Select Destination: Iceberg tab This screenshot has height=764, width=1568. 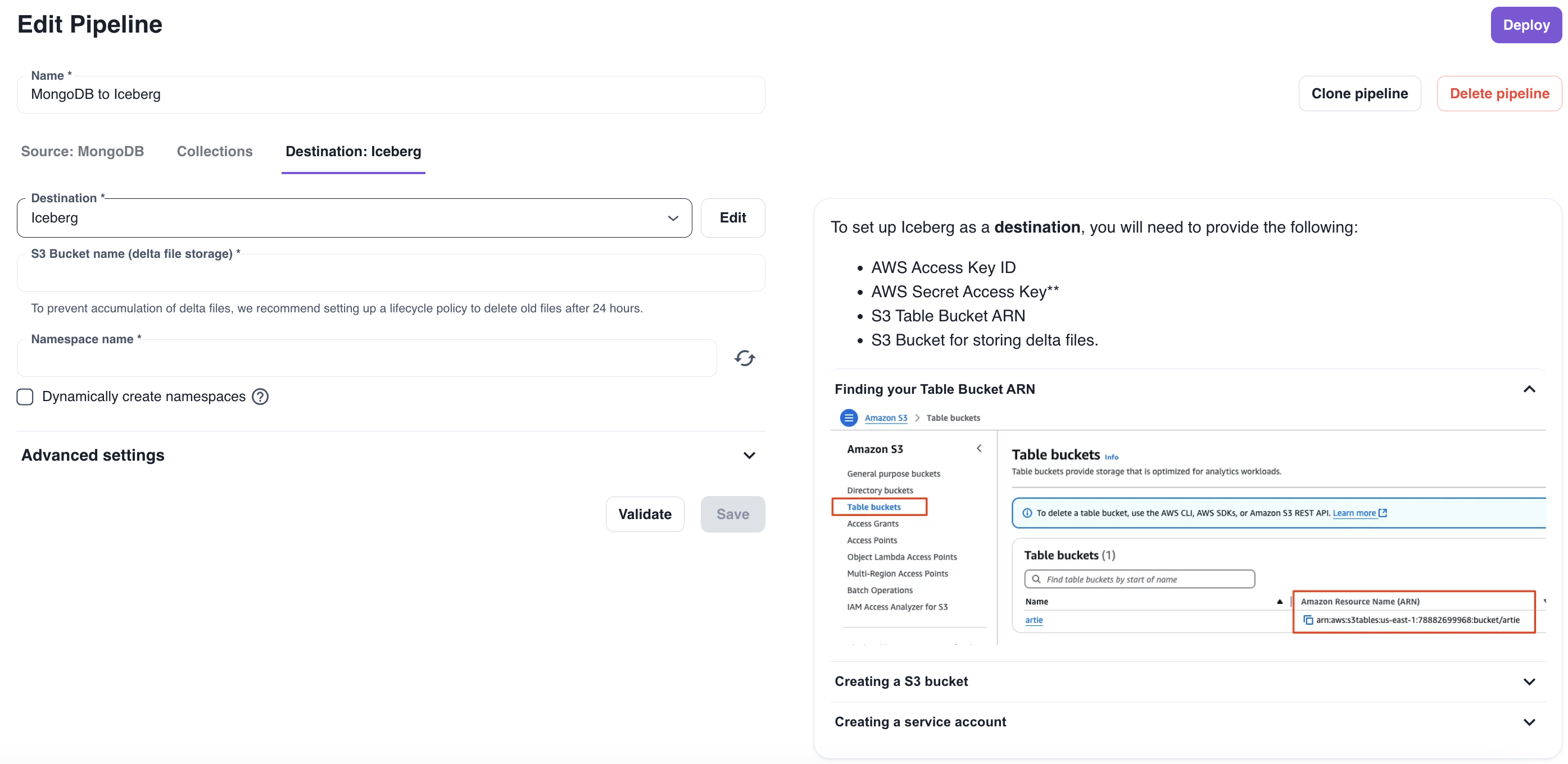353,152
